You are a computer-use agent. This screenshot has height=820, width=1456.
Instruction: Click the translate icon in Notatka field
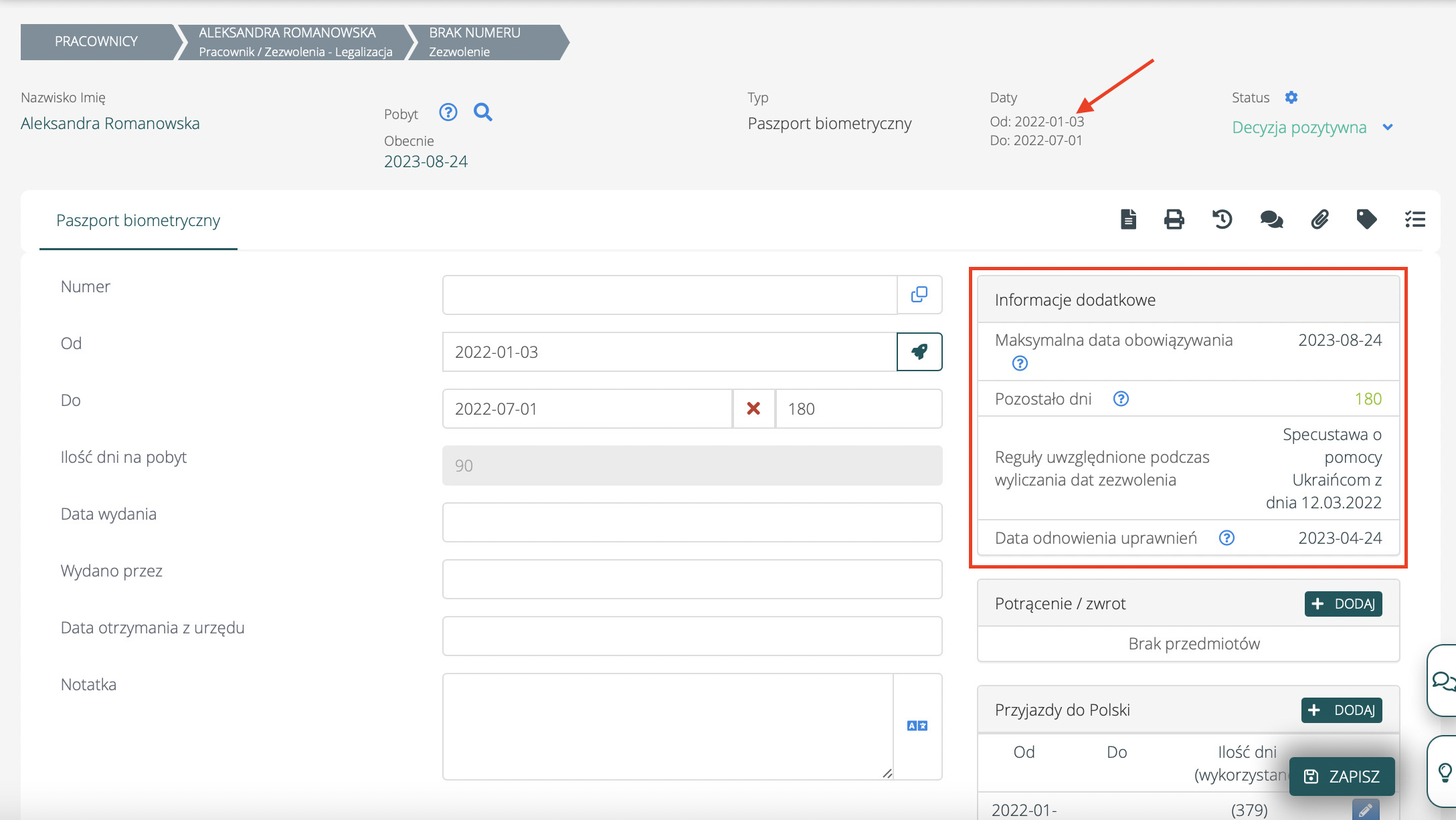pyautogui.click(x=917, y=726)
